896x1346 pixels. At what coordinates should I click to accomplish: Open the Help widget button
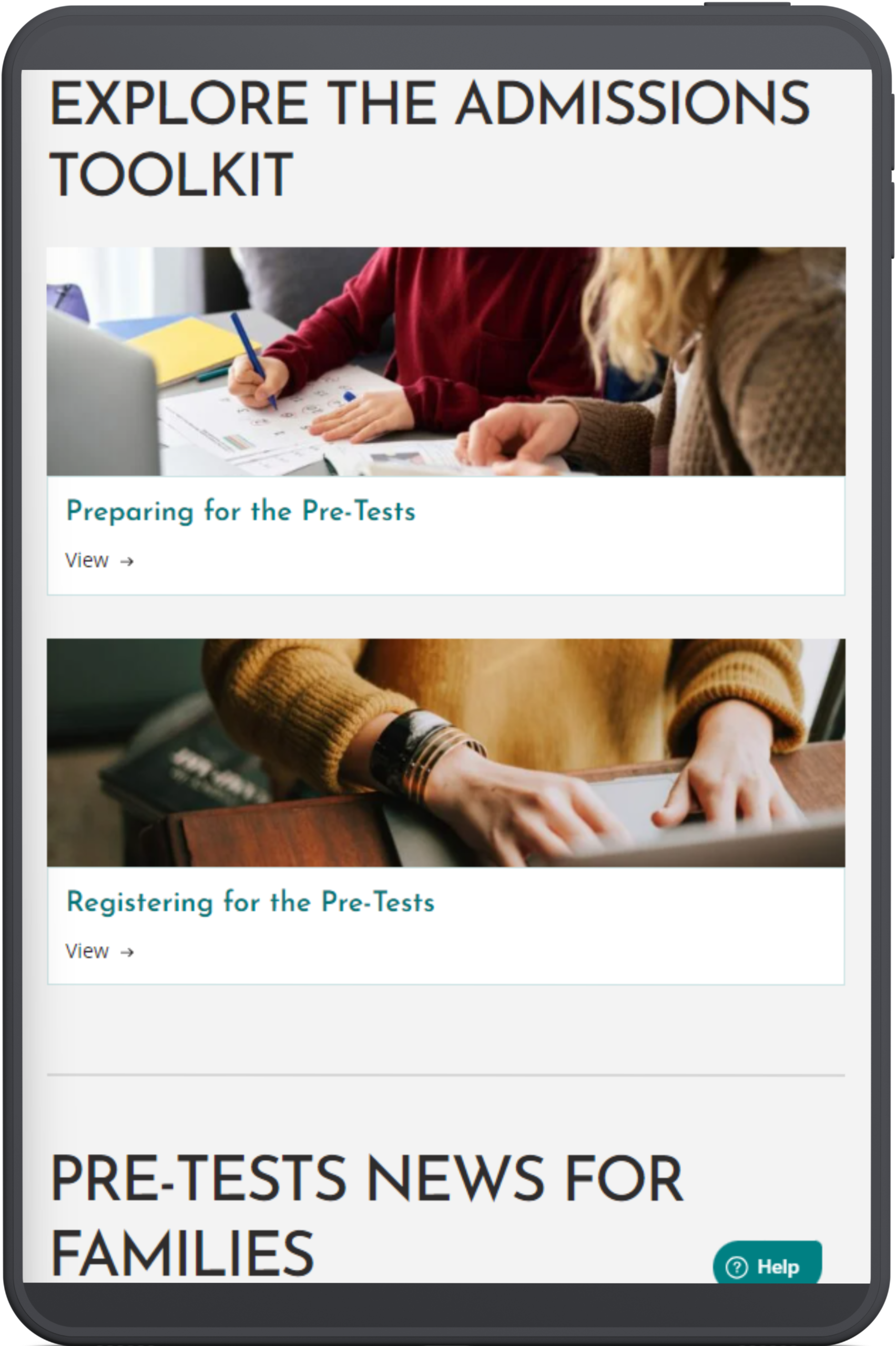pos(767,1262)
